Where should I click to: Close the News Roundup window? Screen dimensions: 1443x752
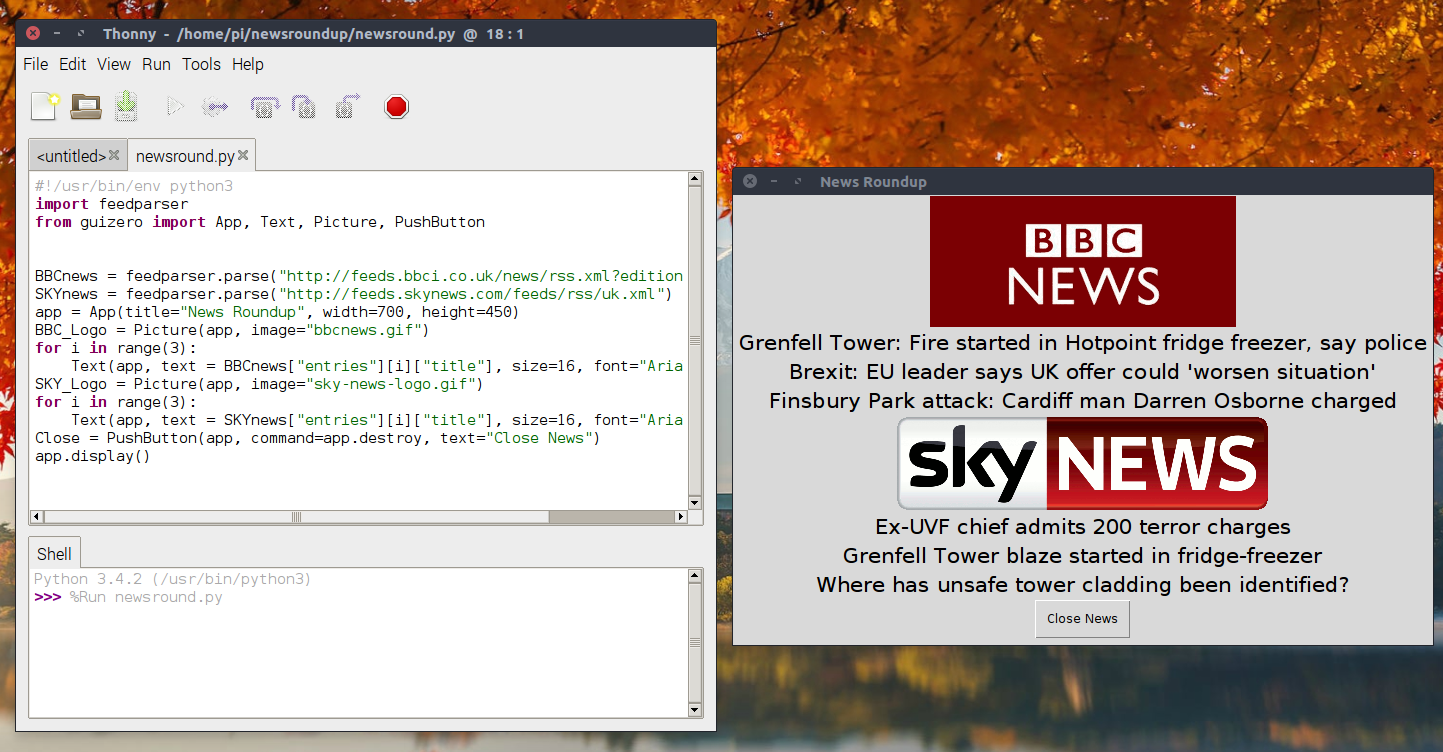tap(750, 181)
